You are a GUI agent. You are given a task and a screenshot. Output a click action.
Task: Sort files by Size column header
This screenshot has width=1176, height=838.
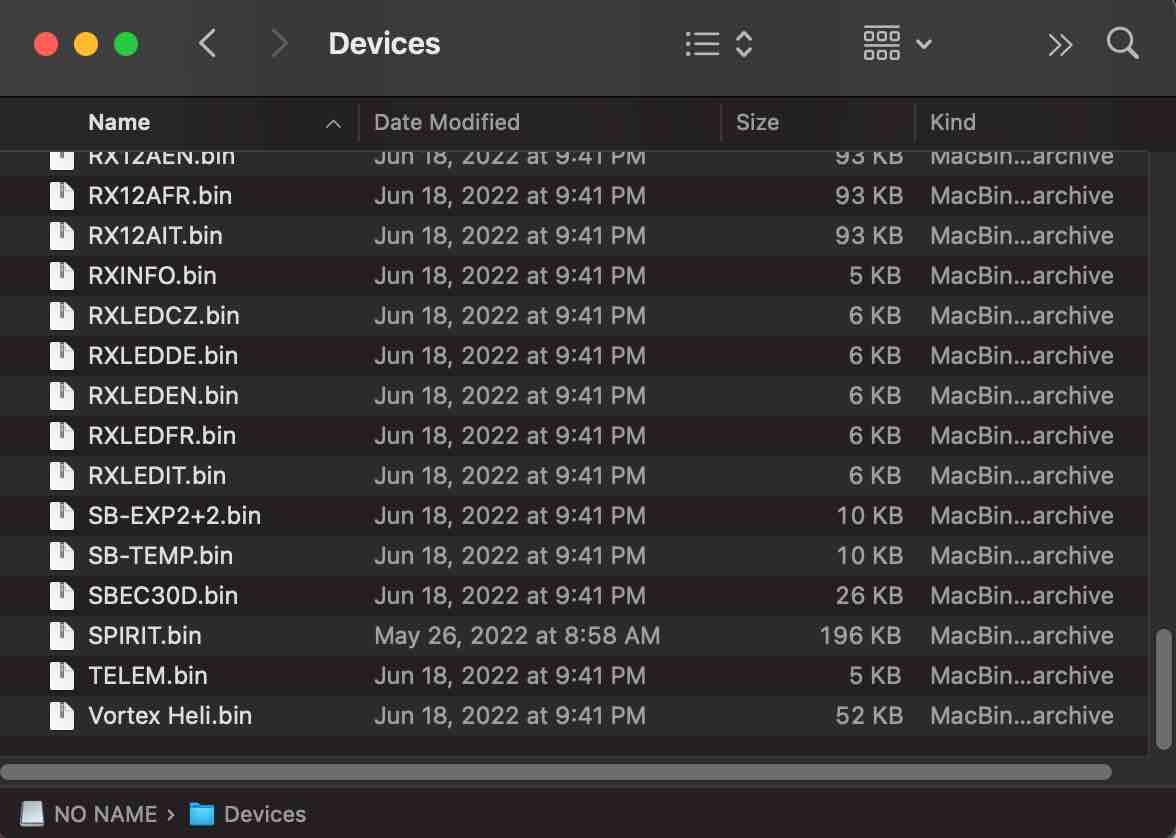(757, 122)
